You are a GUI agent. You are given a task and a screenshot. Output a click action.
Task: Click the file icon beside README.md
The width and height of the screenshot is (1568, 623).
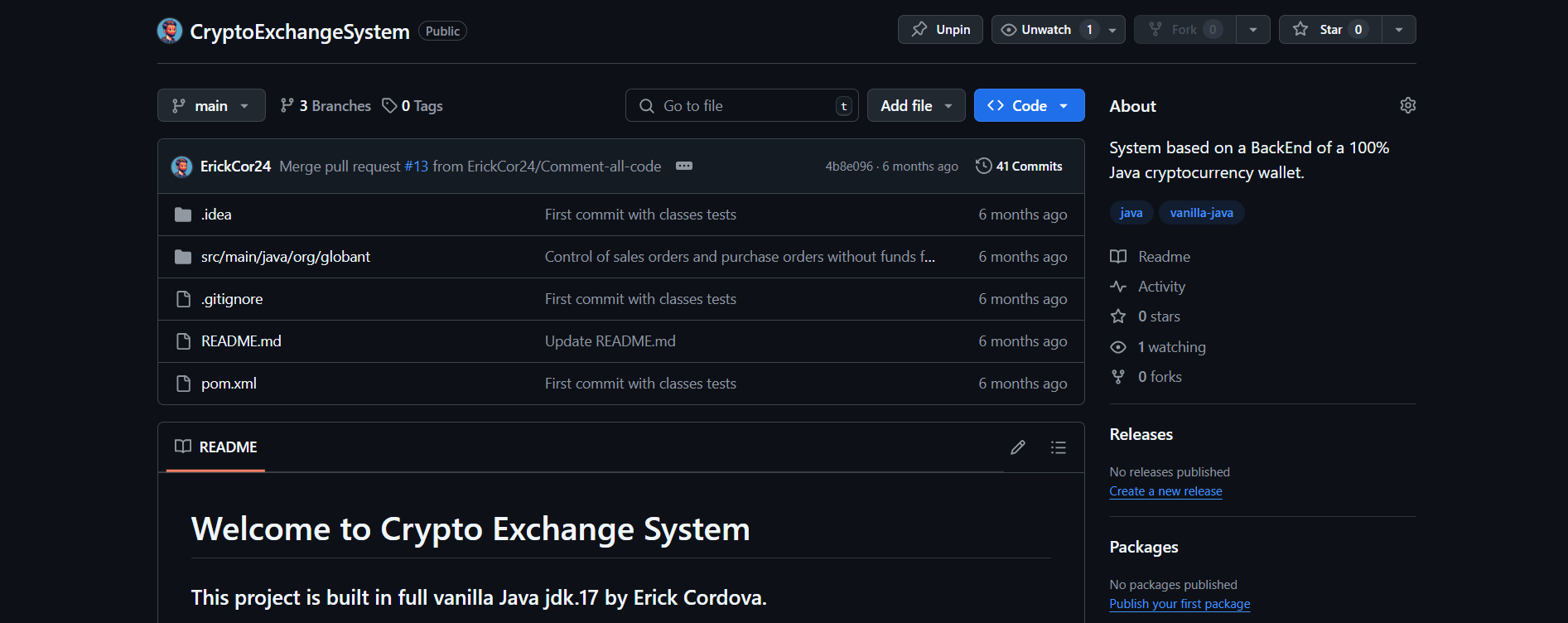click(x=183, y=341)
